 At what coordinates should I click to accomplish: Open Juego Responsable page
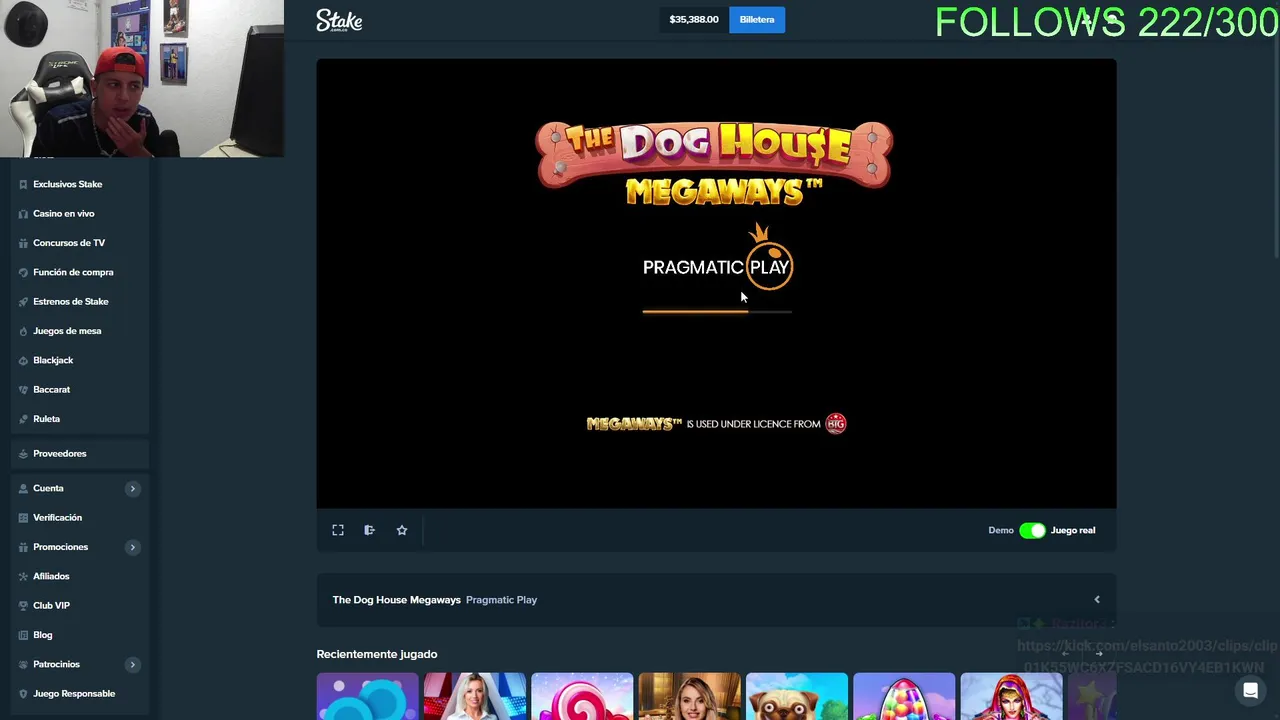[74, 693]
